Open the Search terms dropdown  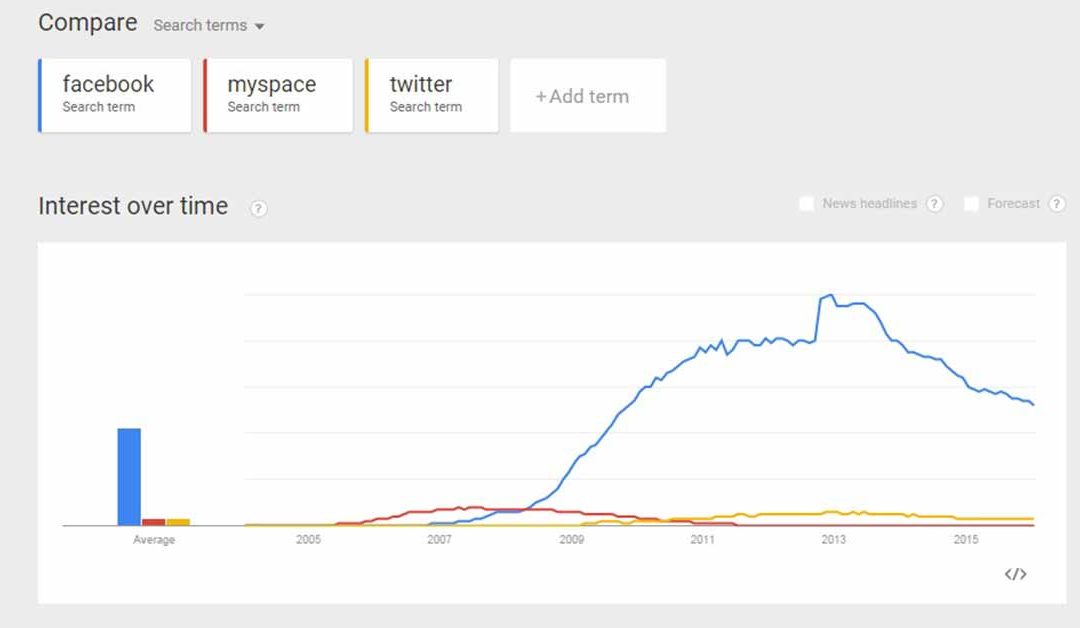point(209,25)
